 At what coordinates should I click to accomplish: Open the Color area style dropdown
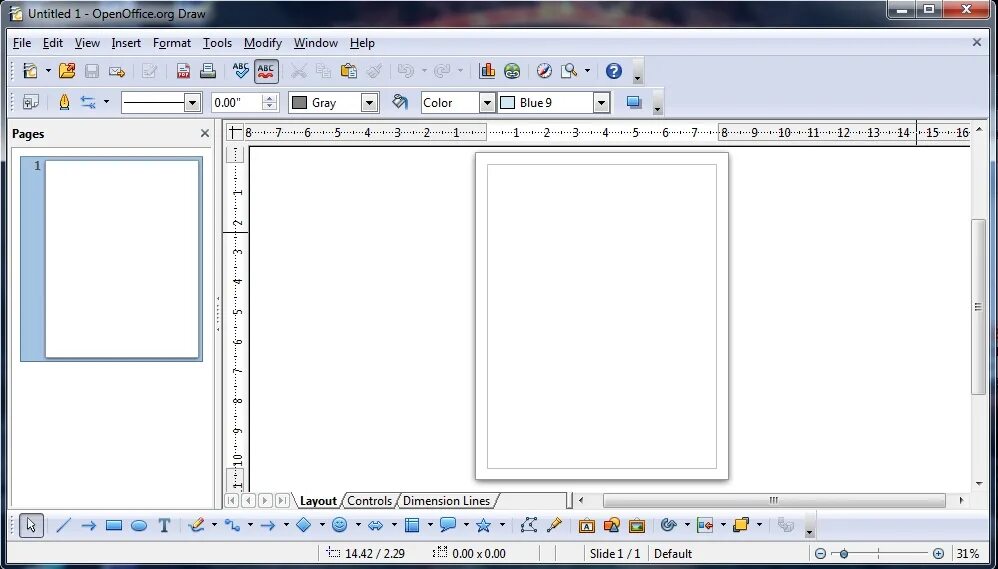pos(487,102)
